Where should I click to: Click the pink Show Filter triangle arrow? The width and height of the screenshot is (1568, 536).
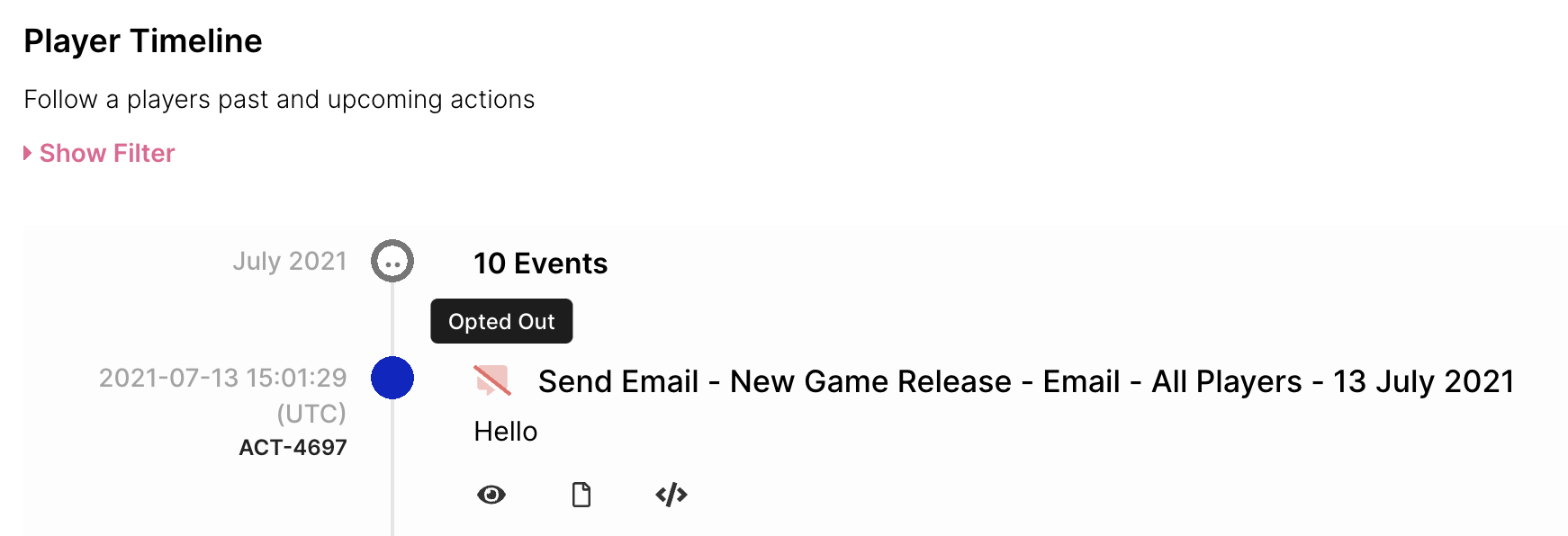pos(28,154)
